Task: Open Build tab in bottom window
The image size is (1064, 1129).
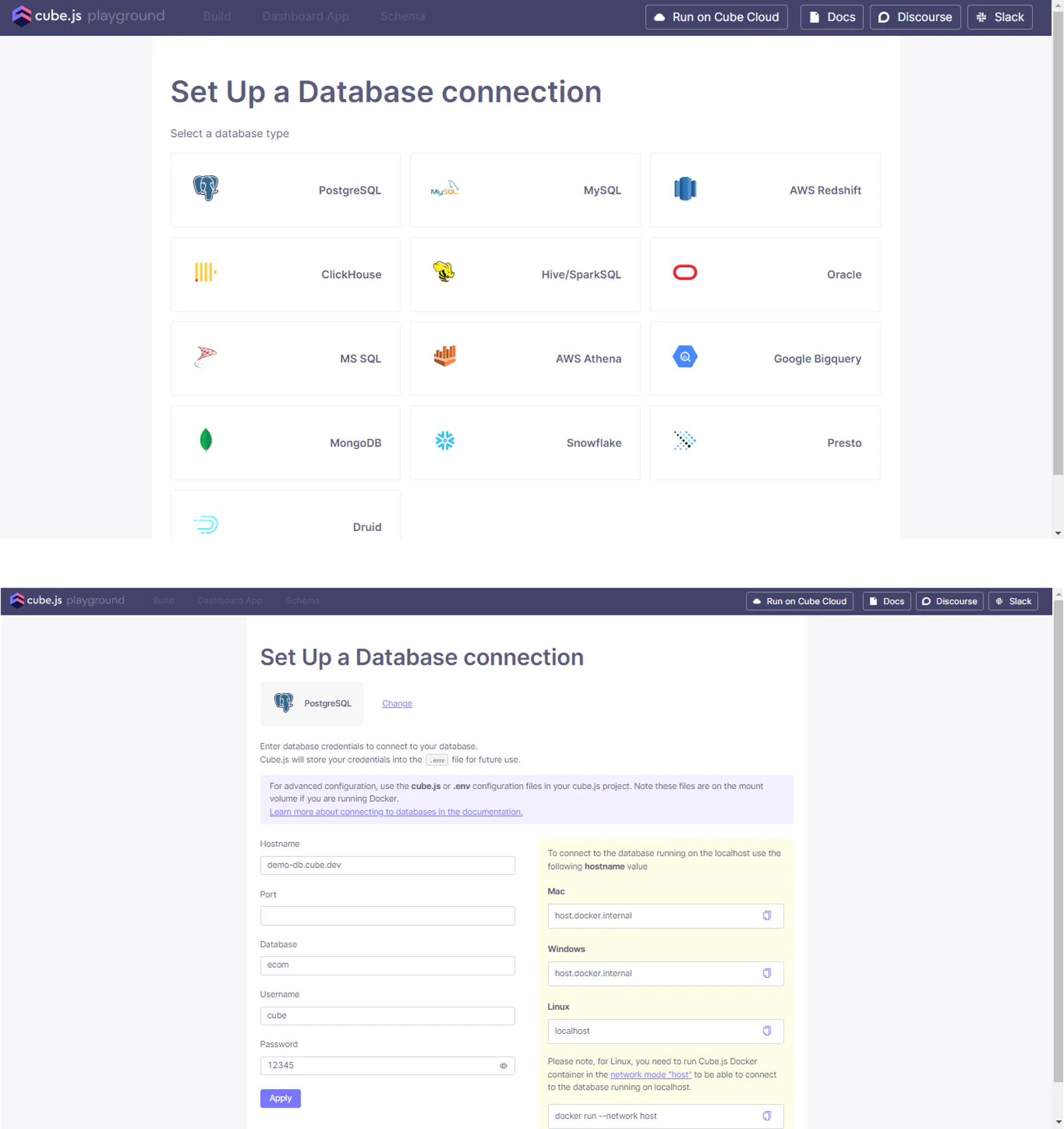Action: pyautogui.click(x=164, y=601)
